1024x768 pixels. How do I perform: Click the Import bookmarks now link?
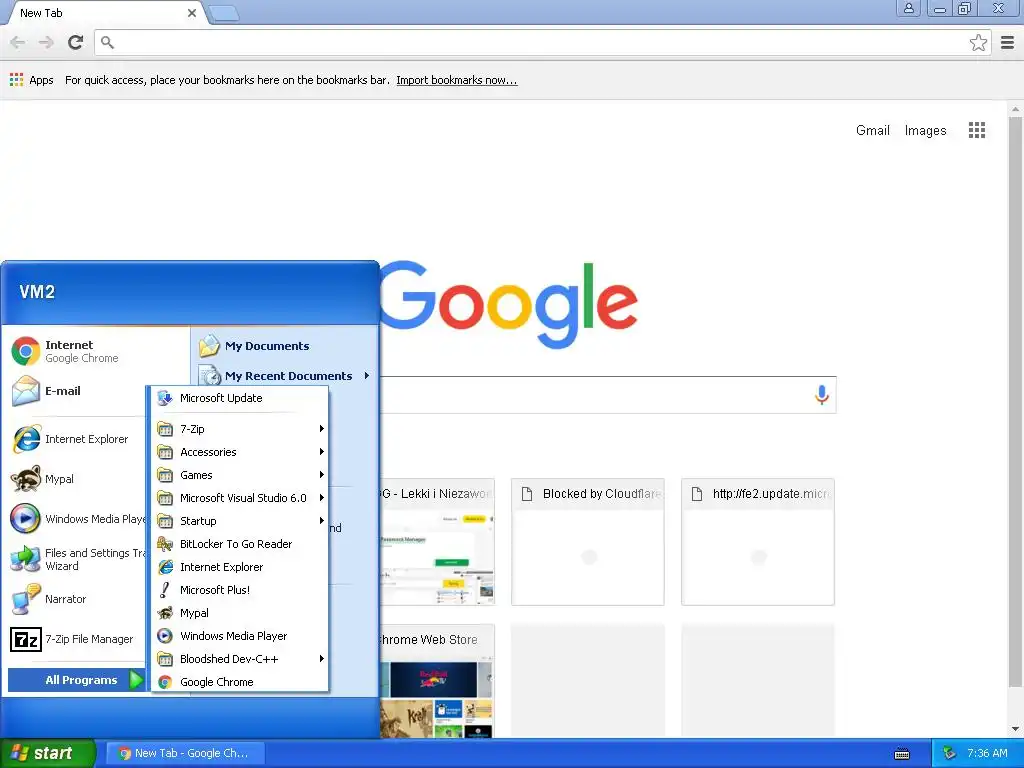[456, 80]
